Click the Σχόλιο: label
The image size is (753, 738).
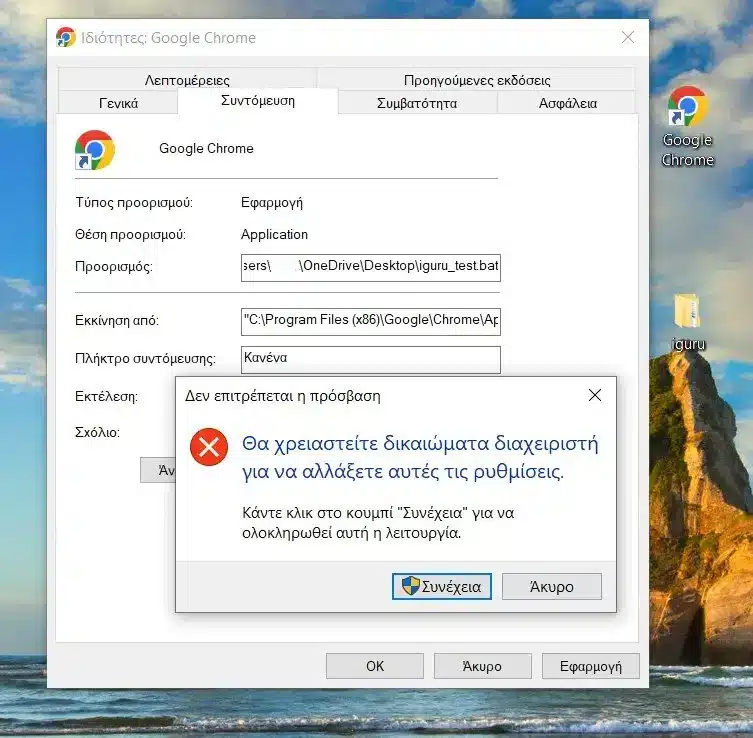[x=97, y=432]
